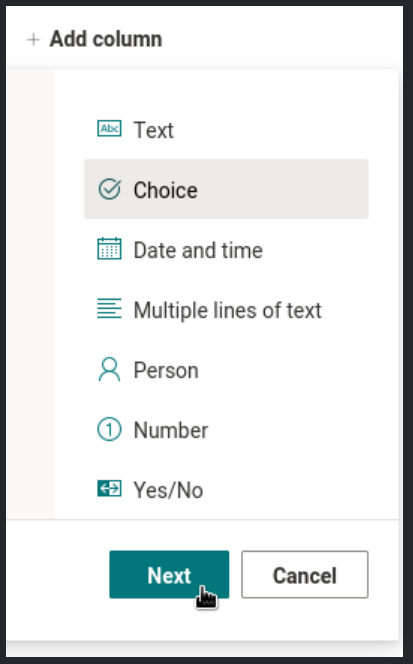Image resolution: width=413 pixels, height=664 pixels.
Task: Pick the Yes/No column type label
Action: click(x=168, y=490)
